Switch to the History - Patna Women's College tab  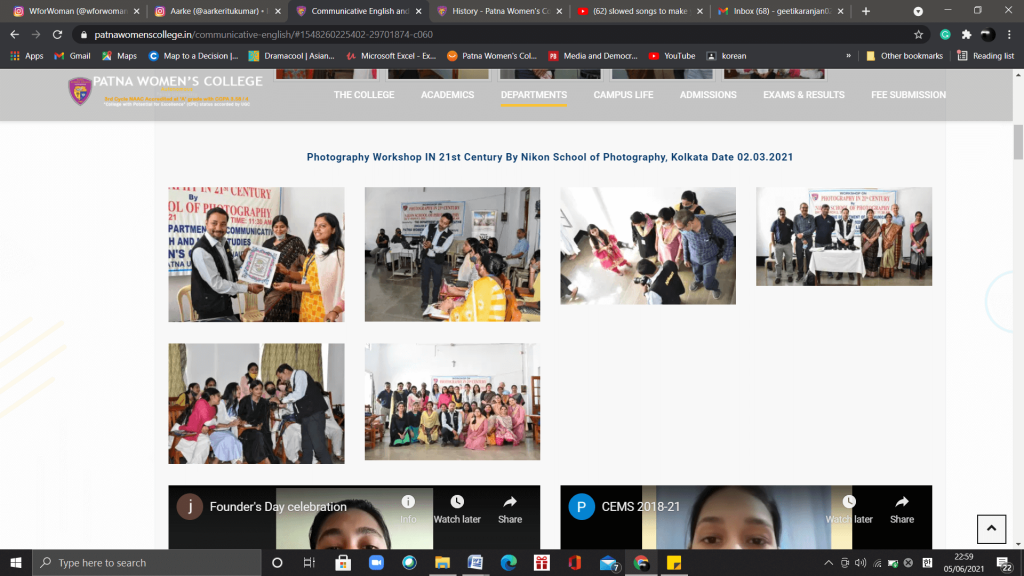(x=494, y=11)
